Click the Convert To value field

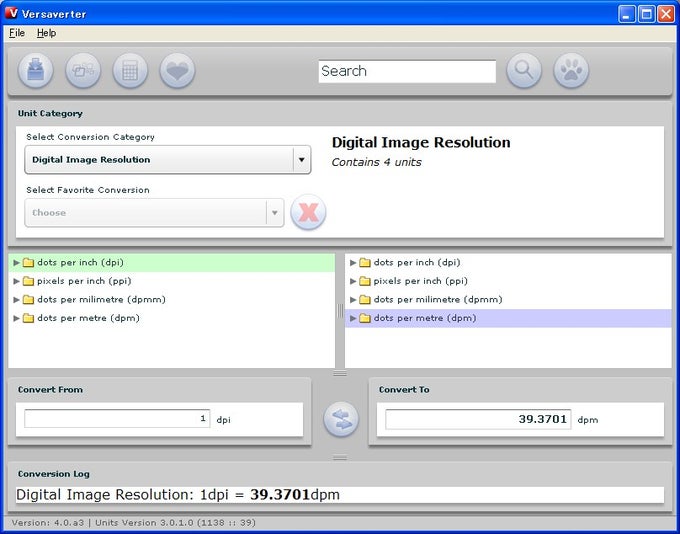coord(478,419)
